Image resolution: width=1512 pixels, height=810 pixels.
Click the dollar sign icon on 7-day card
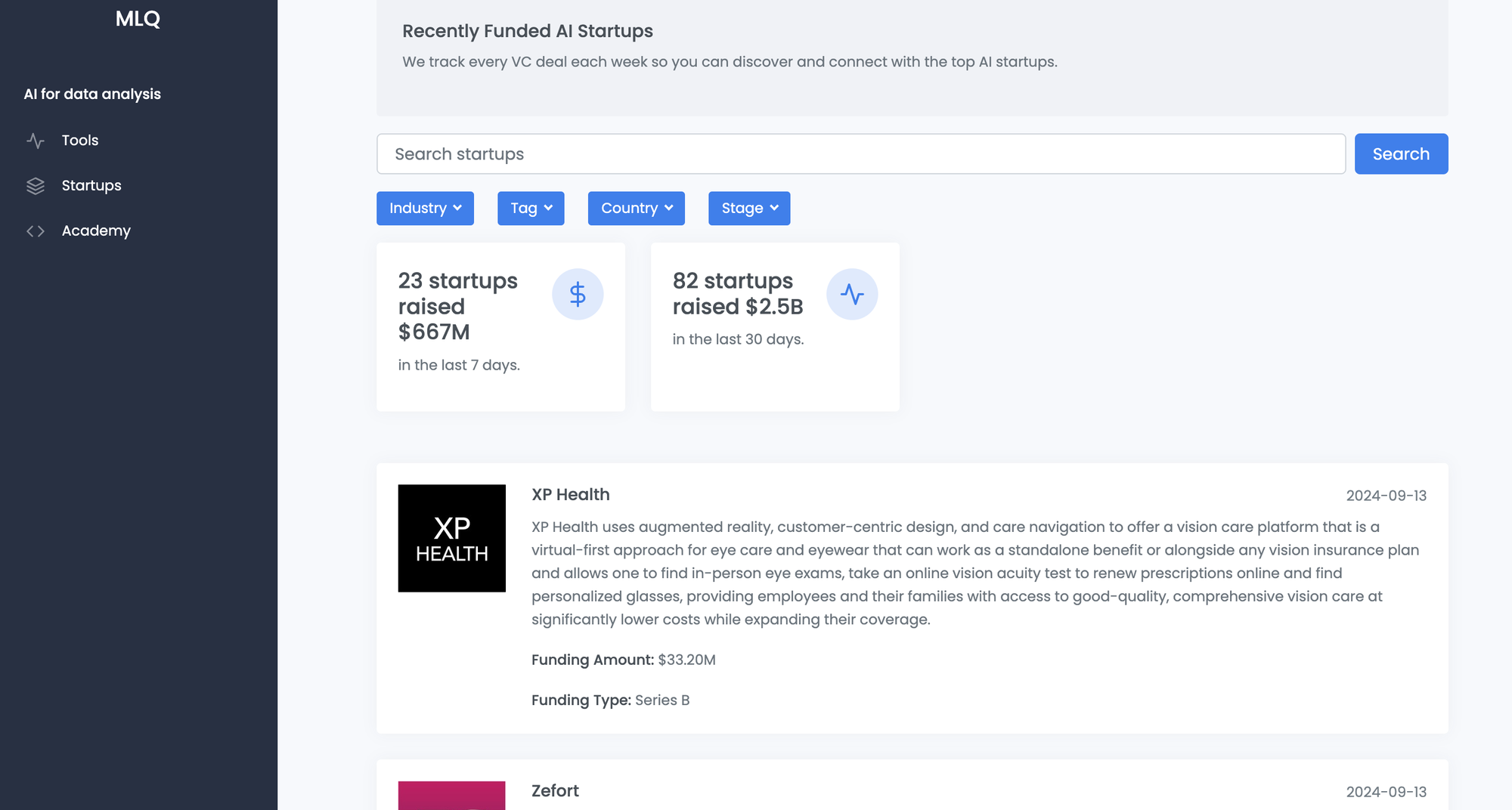tap(578, 294)
